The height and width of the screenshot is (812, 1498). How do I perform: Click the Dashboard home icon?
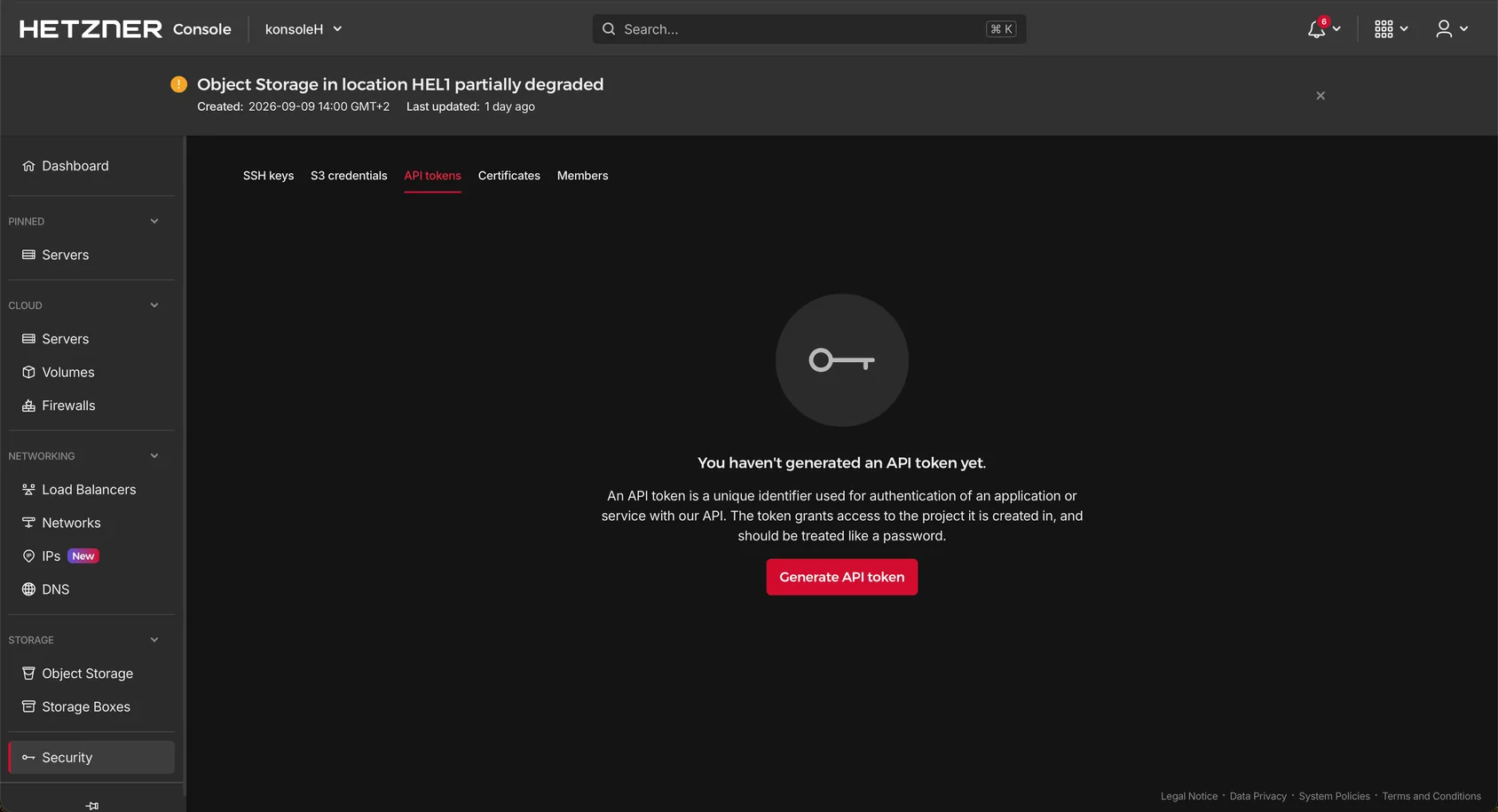pyautogui.click(x=28, y=166)
